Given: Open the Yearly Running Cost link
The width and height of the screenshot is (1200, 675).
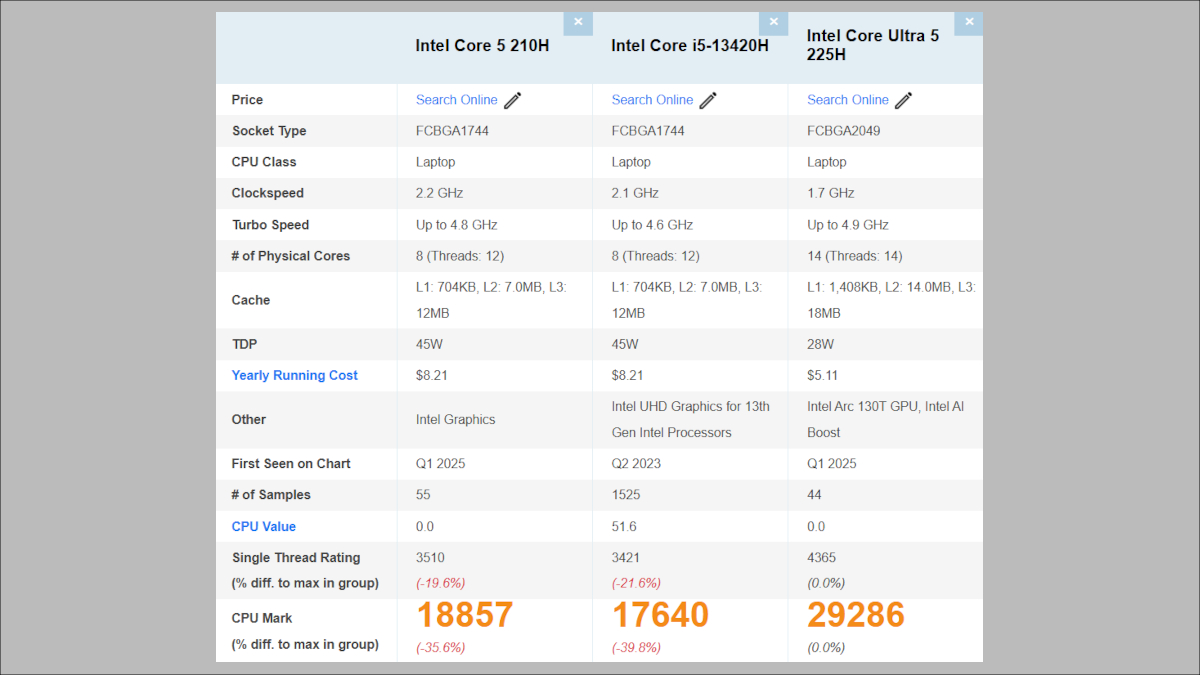Looking at the screenshot, I should click(294, 376).
